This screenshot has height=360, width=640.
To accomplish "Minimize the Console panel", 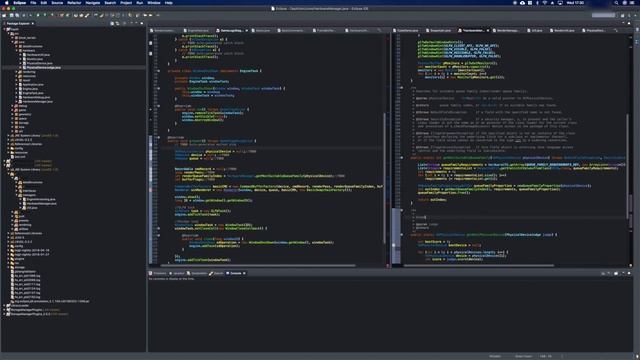I will (623, 273).
